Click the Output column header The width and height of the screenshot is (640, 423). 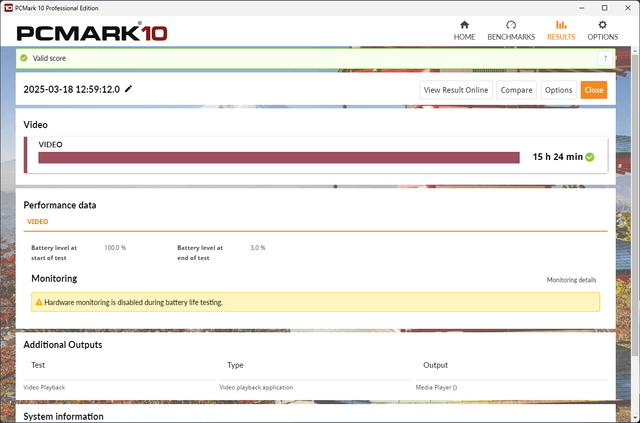coord(436,365)
